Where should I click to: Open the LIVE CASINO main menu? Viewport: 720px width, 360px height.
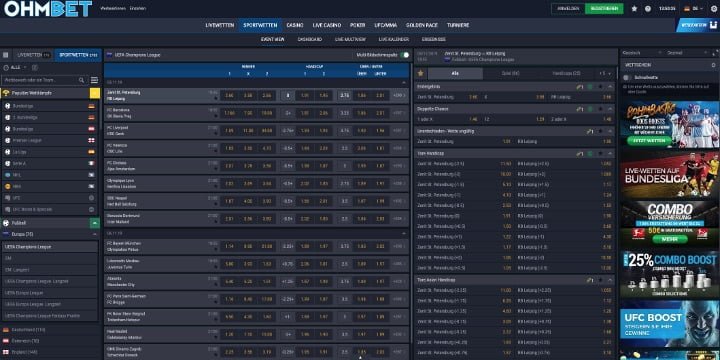[326, 25]
